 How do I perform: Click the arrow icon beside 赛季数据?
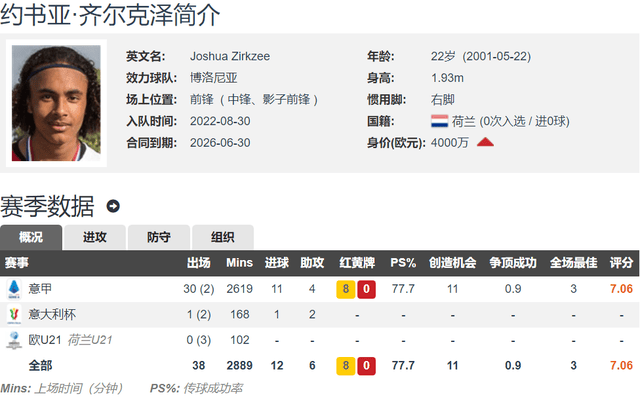tap(113, 206)
